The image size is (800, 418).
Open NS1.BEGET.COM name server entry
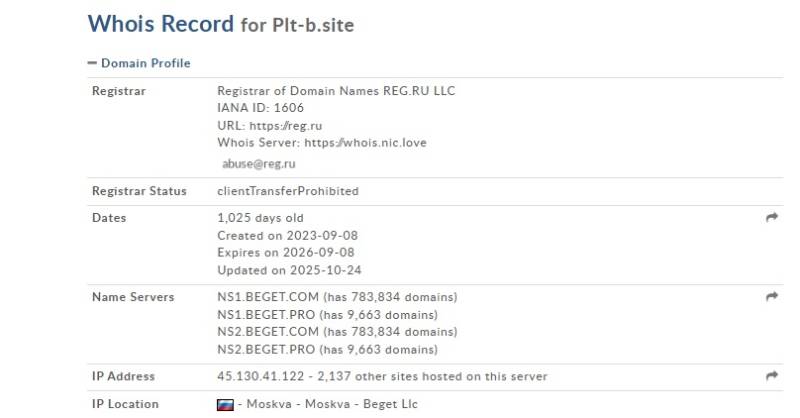tap(268, 297)
